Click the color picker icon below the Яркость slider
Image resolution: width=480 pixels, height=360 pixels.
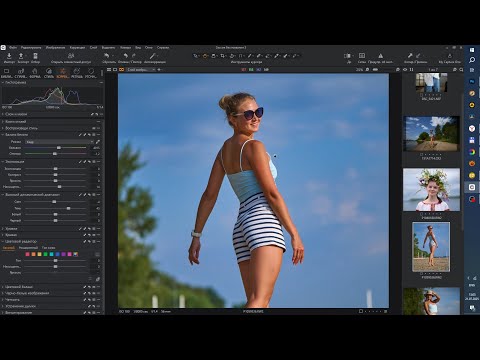point(98,279)
